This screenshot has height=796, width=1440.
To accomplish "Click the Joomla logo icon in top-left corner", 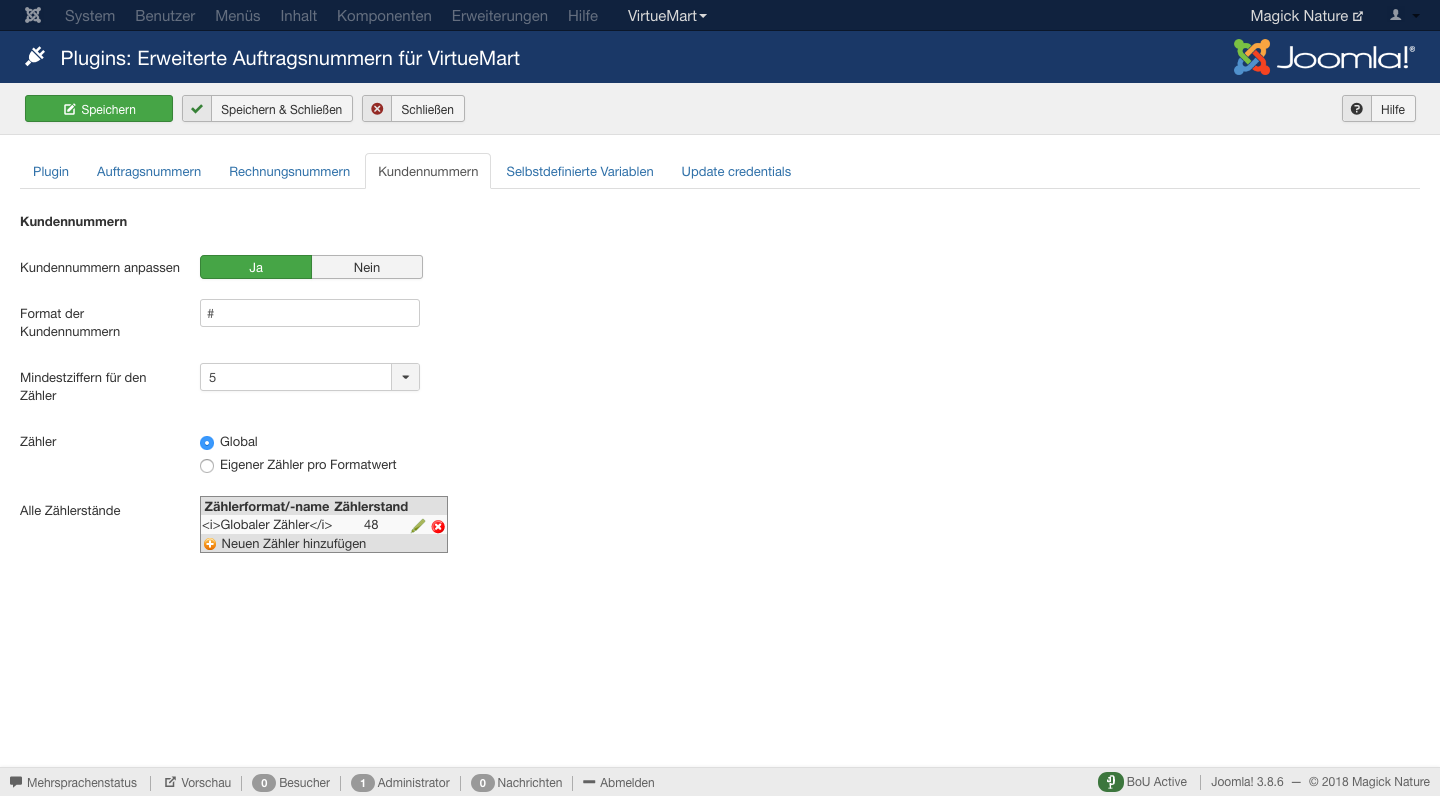I will (x=33, y=16).
